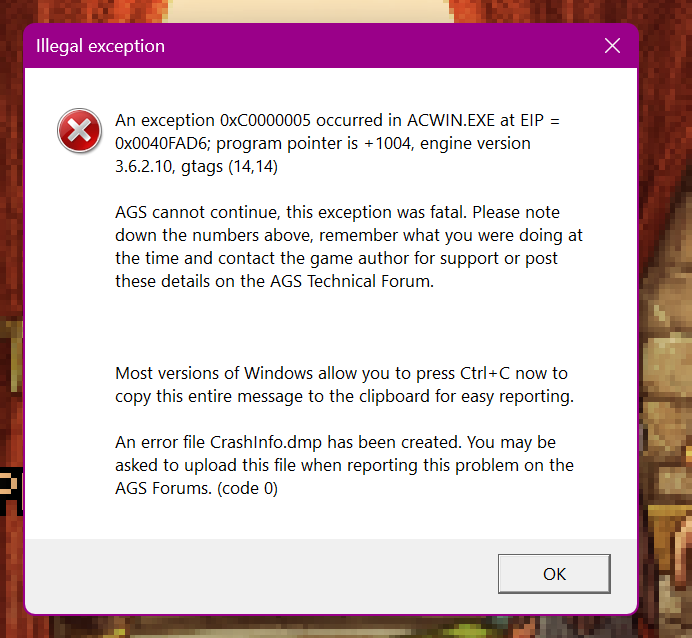Click the Ctrl+C shortcut mention
The height and width of the screenshot is (638, 692).
coord(485,373)
